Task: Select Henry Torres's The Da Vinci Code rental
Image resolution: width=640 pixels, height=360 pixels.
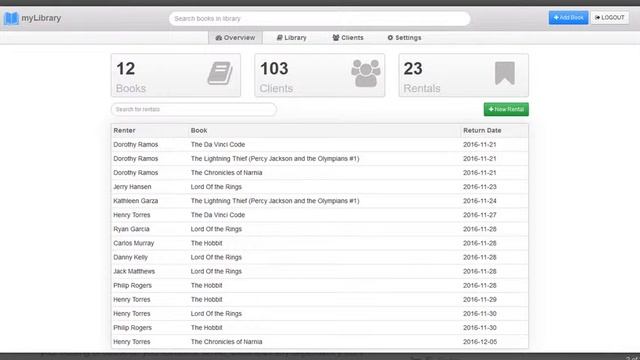Action: tap(320, 215)
